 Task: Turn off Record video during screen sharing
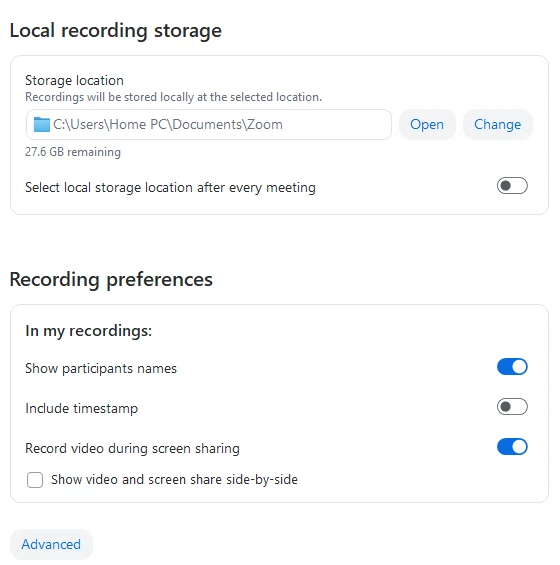click(x=512, y=447)
